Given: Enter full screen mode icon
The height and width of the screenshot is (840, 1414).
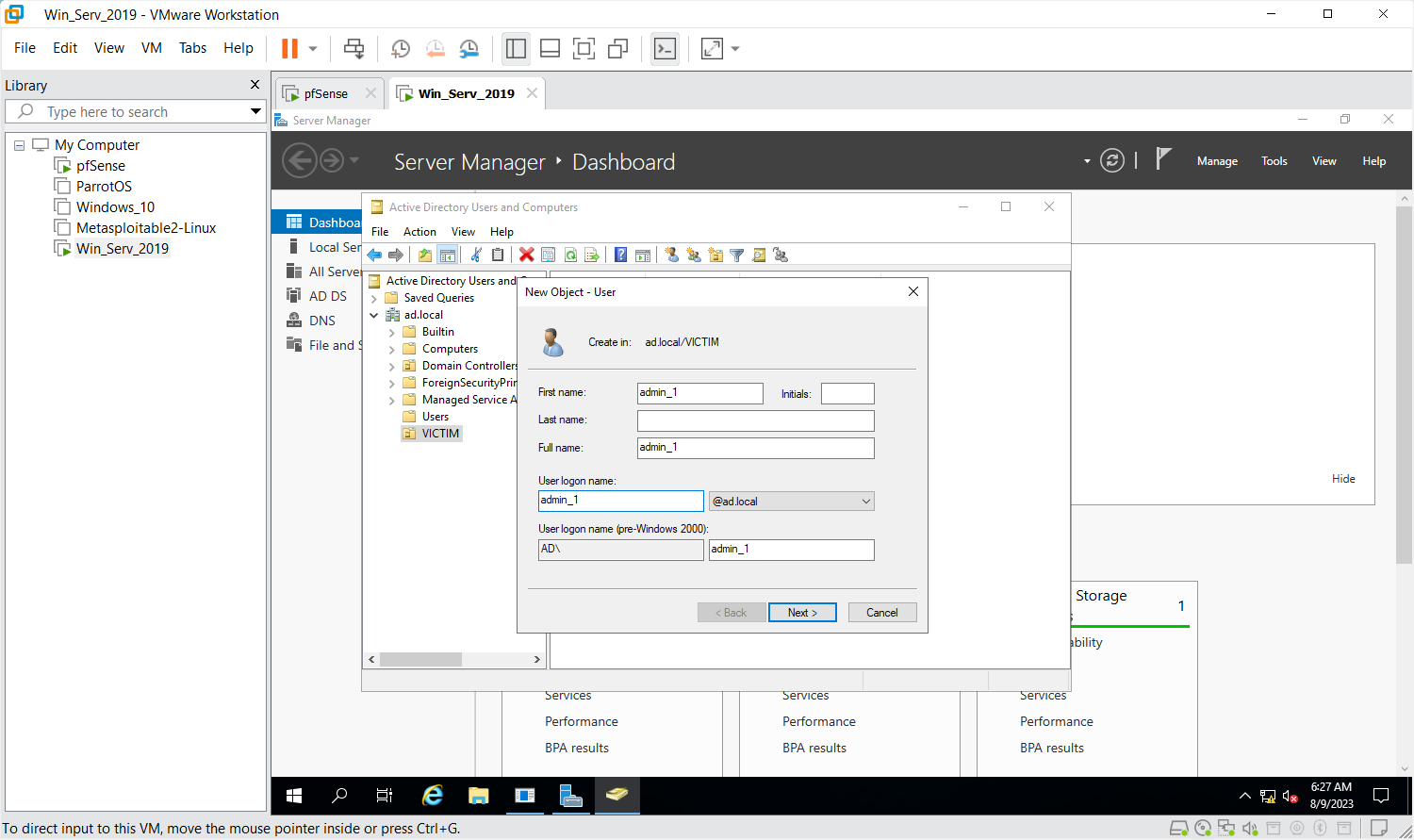Looking at the screenshot, I should click(x=584, y=49).
